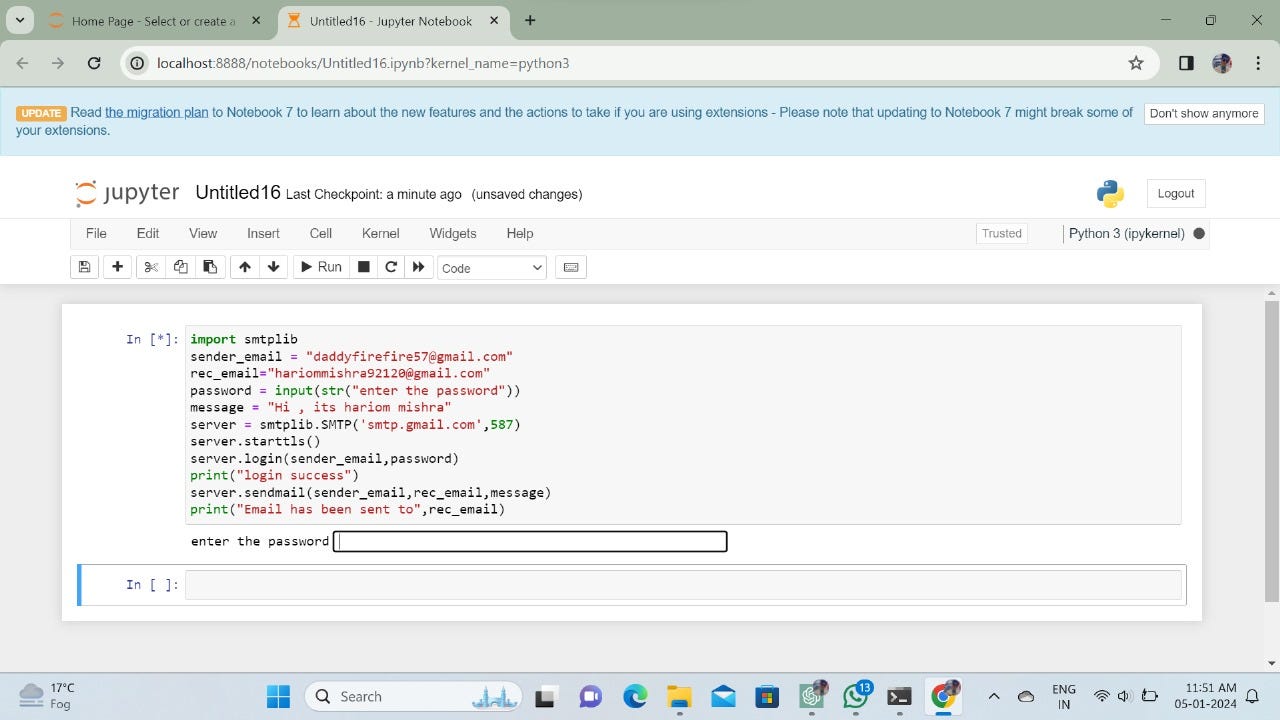Reload the page
This screenshot has width=1280, height=720.
point(94,63)
